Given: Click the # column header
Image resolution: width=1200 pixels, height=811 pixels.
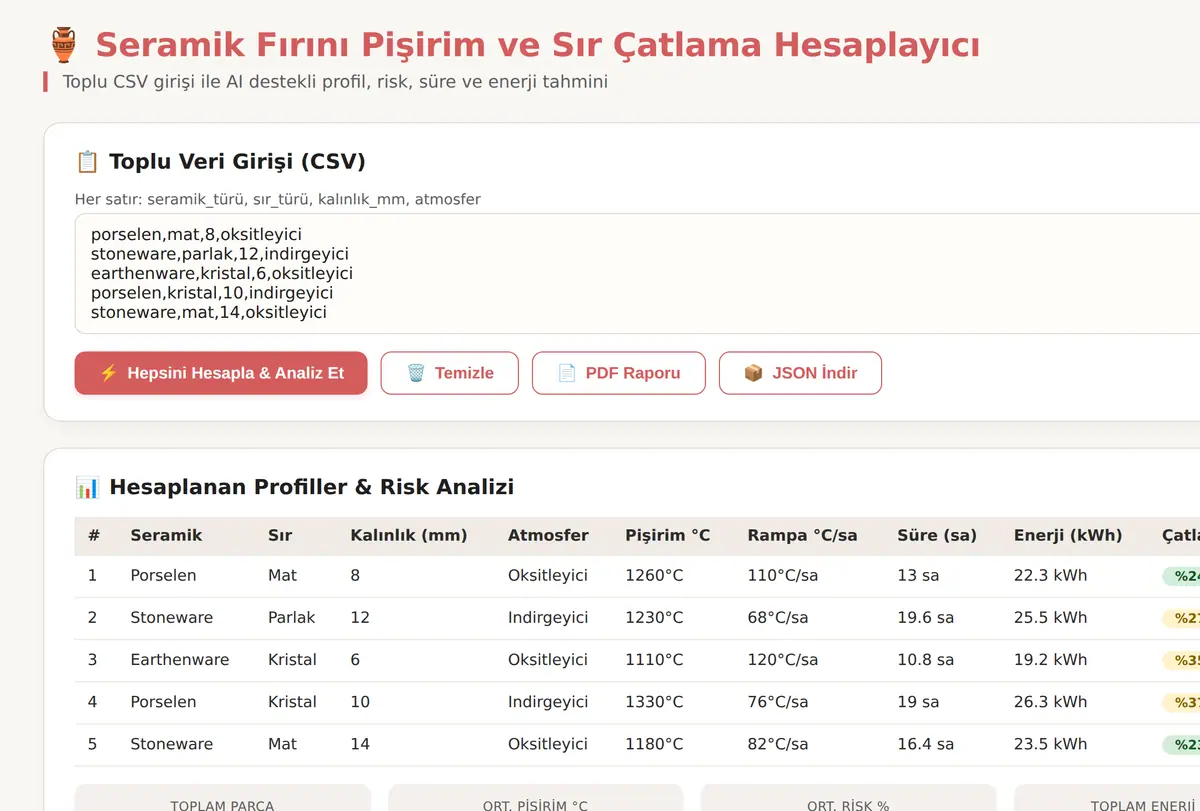Looking at the screenshot, I should click(94, 535).
